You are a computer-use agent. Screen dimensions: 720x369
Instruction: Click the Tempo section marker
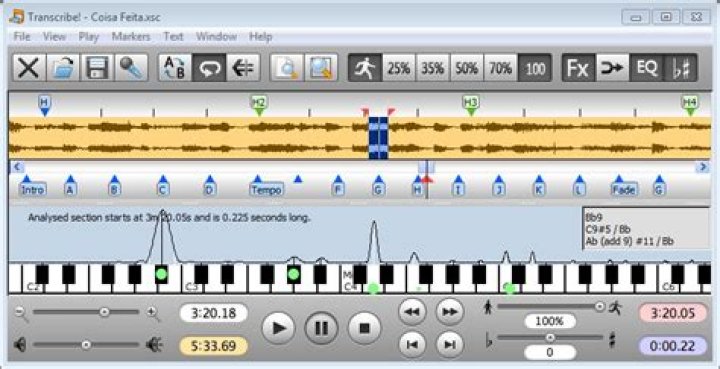(266, 189)
